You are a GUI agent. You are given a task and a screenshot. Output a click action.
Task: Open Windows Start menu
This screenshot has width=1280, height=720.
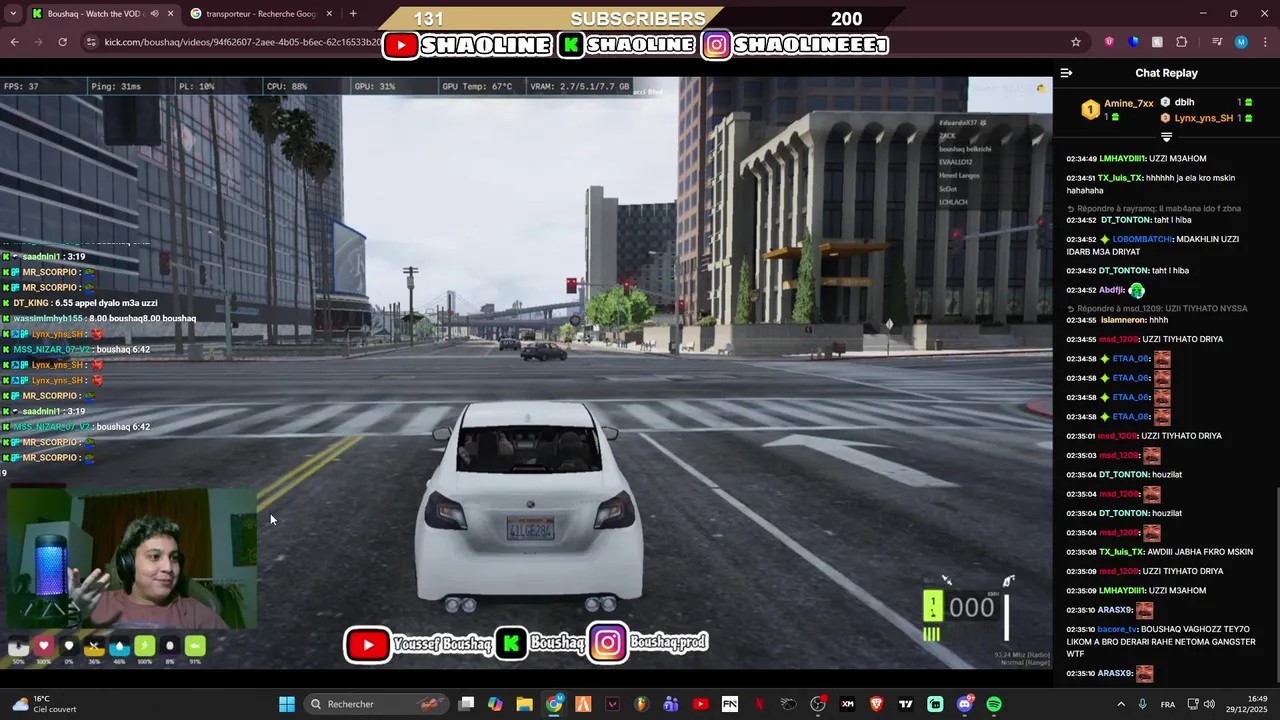[287, 704]
